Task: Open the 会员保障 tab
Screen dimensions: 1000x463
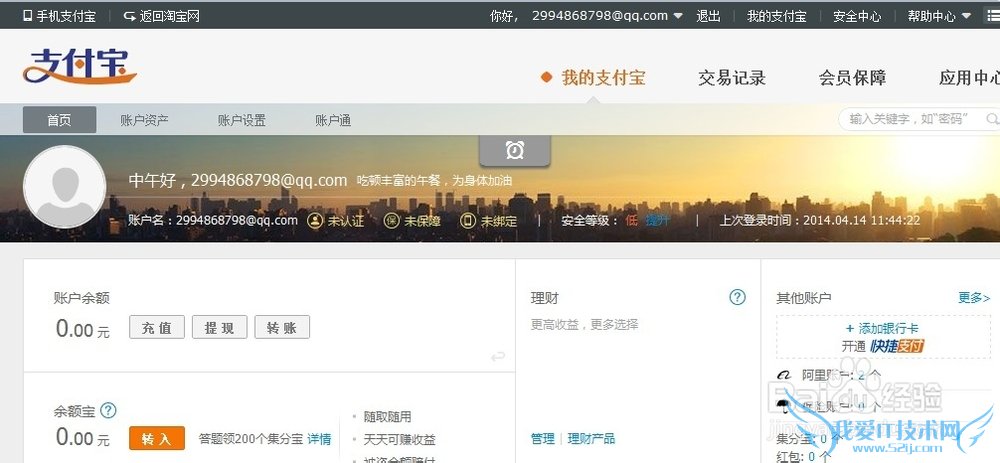Action: point(852,78)
